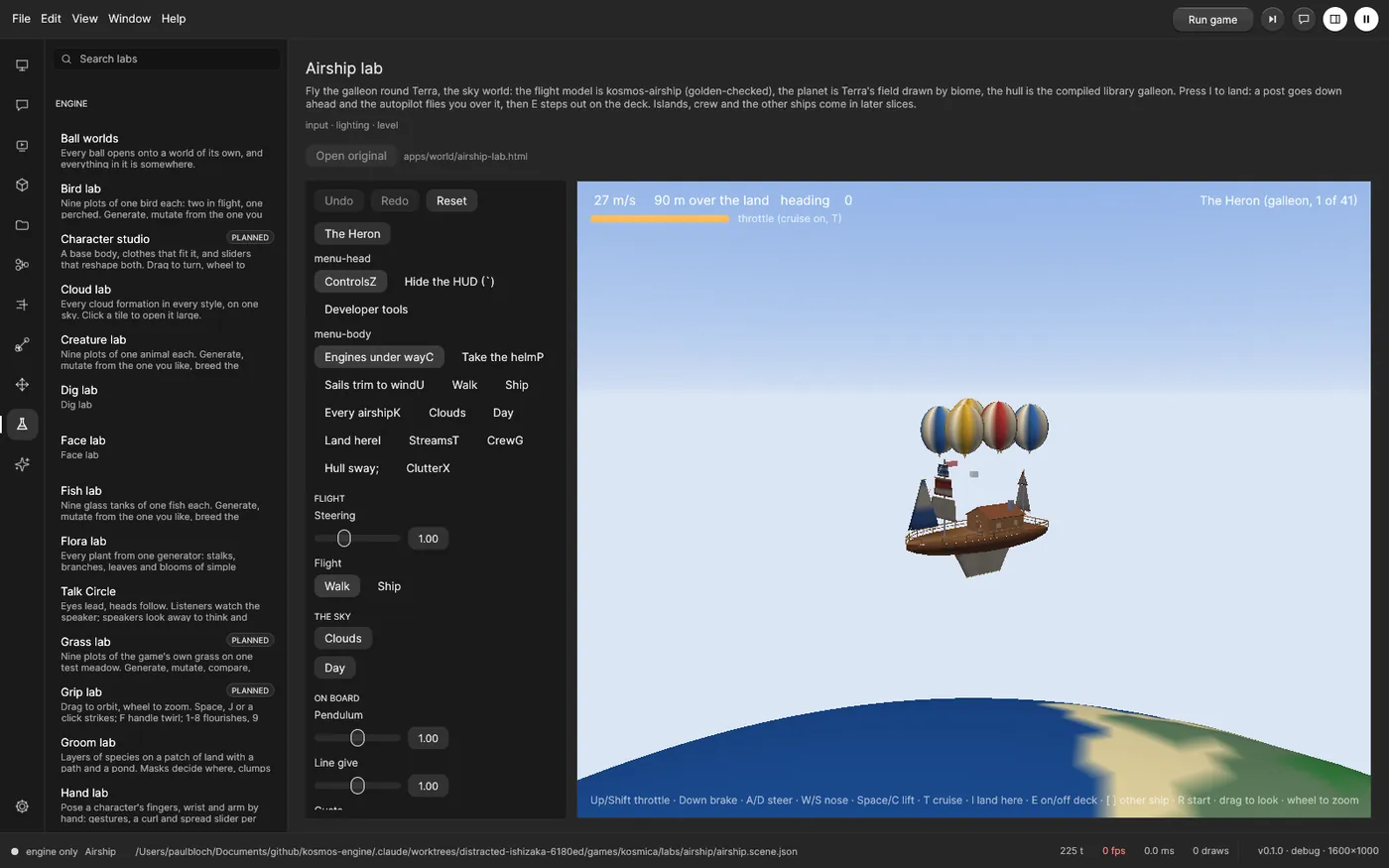Click the Line give value field 1.00

click(429, 786)
